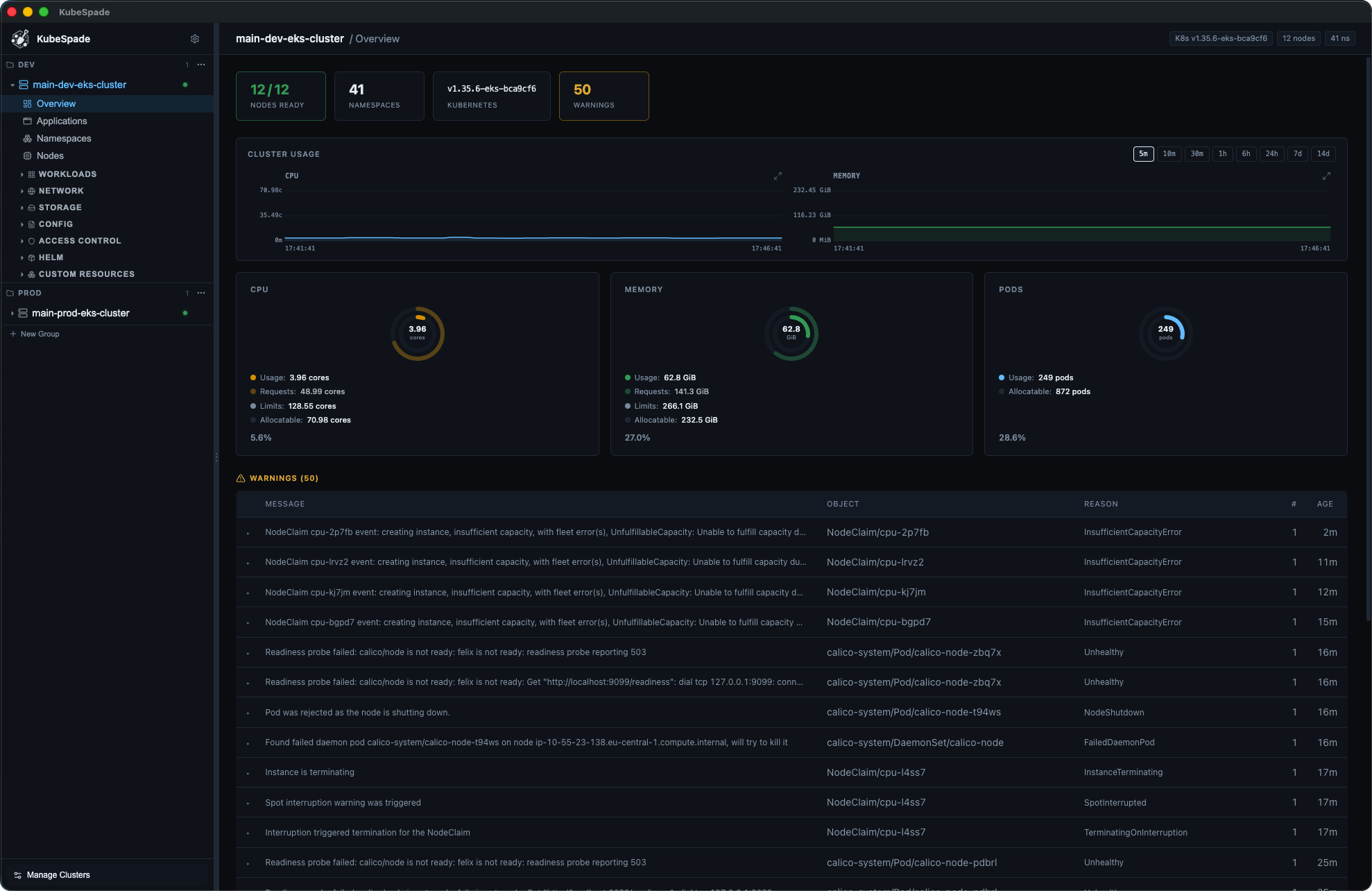Expand the CONFIG section
Viewport: 1372px width, 891px height.
22,224
